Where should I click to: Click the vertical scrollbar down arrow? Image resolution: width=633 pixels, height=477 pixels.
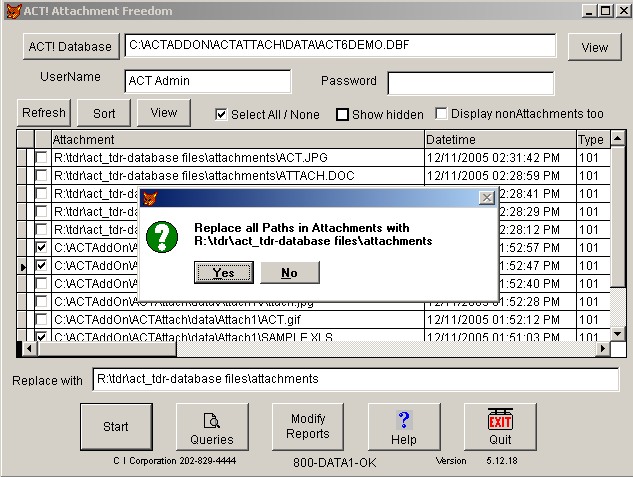coord(618,333)
